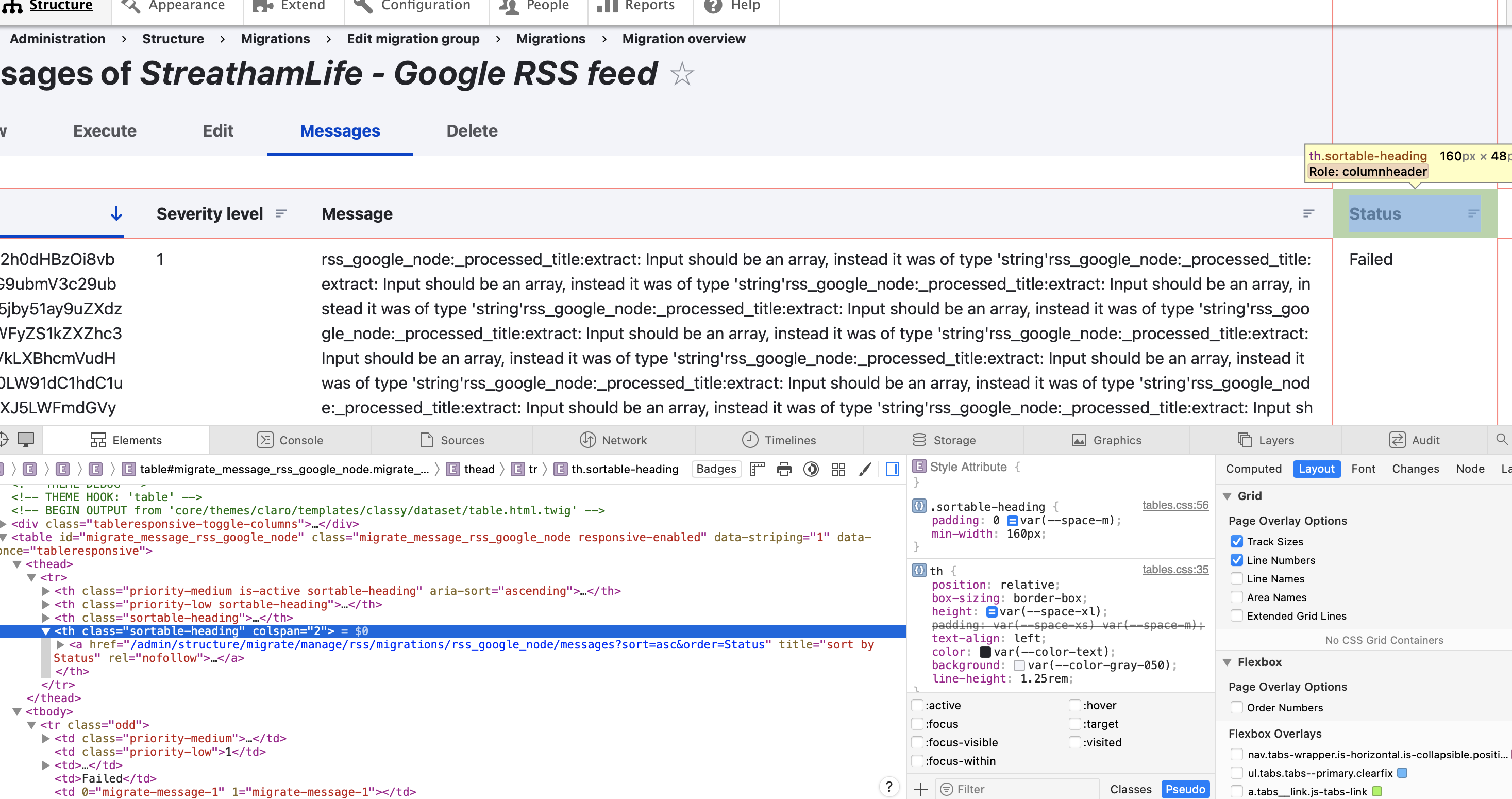Click the print styles printer icon
This screenshot has height=799, width=1512.
(784, 469)
